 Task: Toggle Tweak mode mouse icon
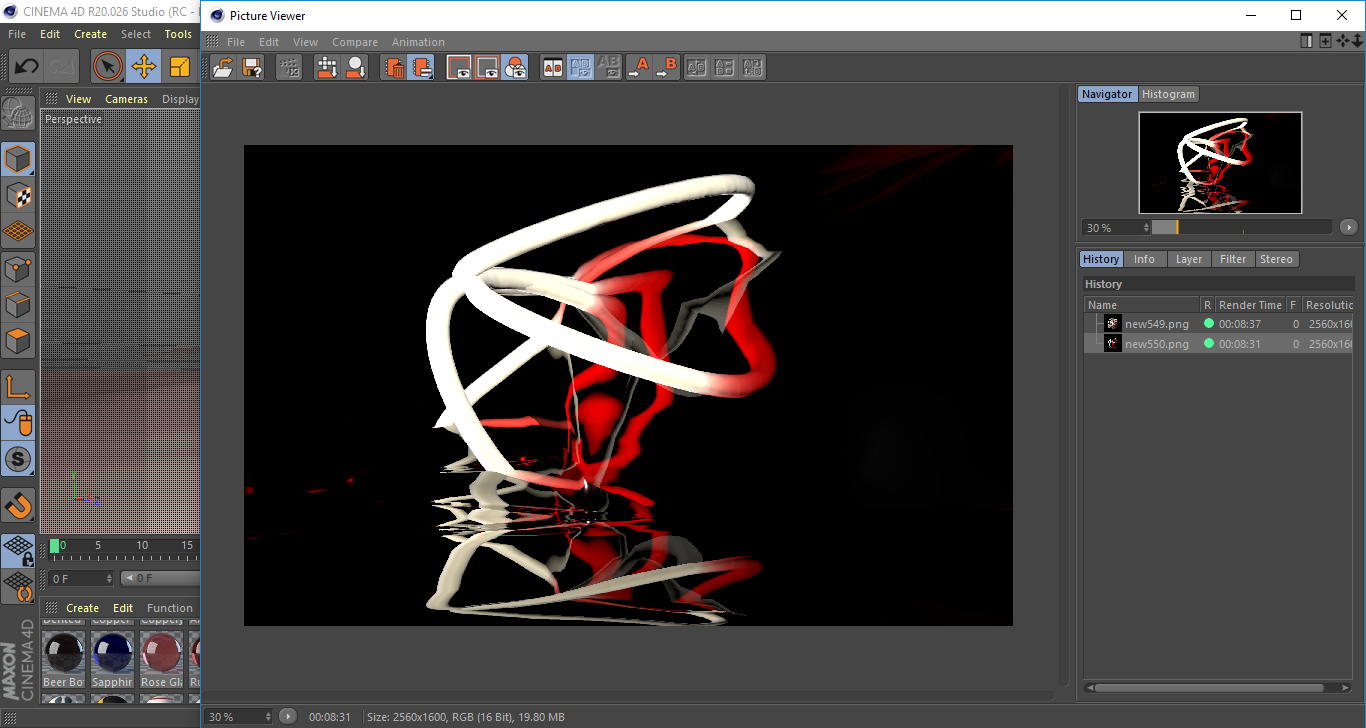(x=18, y=423)
